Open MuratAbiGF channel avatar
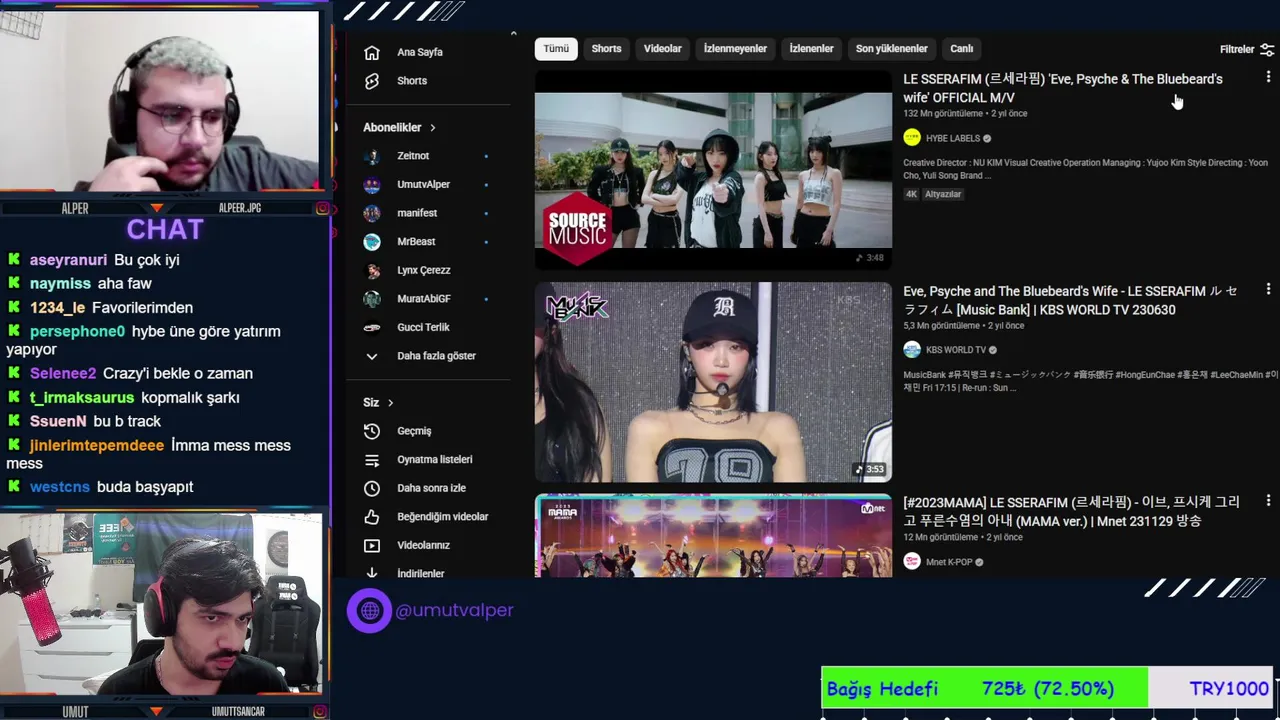This screenshot has width=1280, height=720. tap(372, 299)
